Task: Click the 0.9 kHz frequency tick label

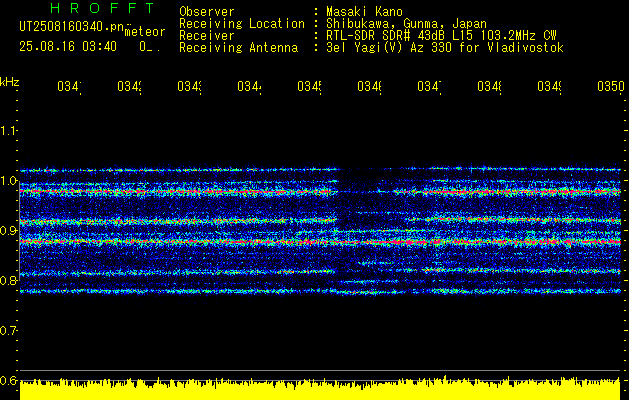Action: point(8,230)
